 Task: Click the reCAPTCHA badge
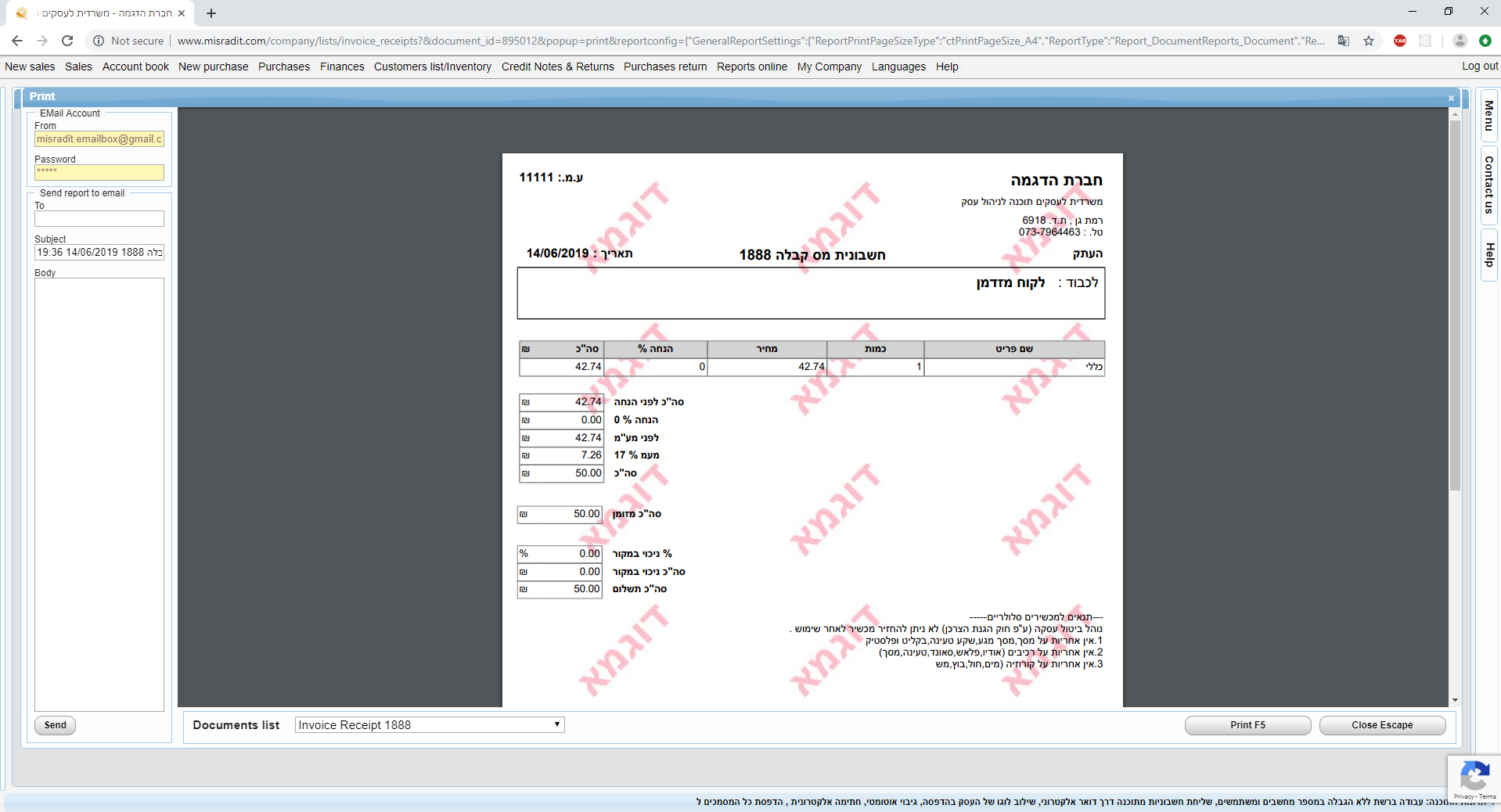[x=1474, y=778]
